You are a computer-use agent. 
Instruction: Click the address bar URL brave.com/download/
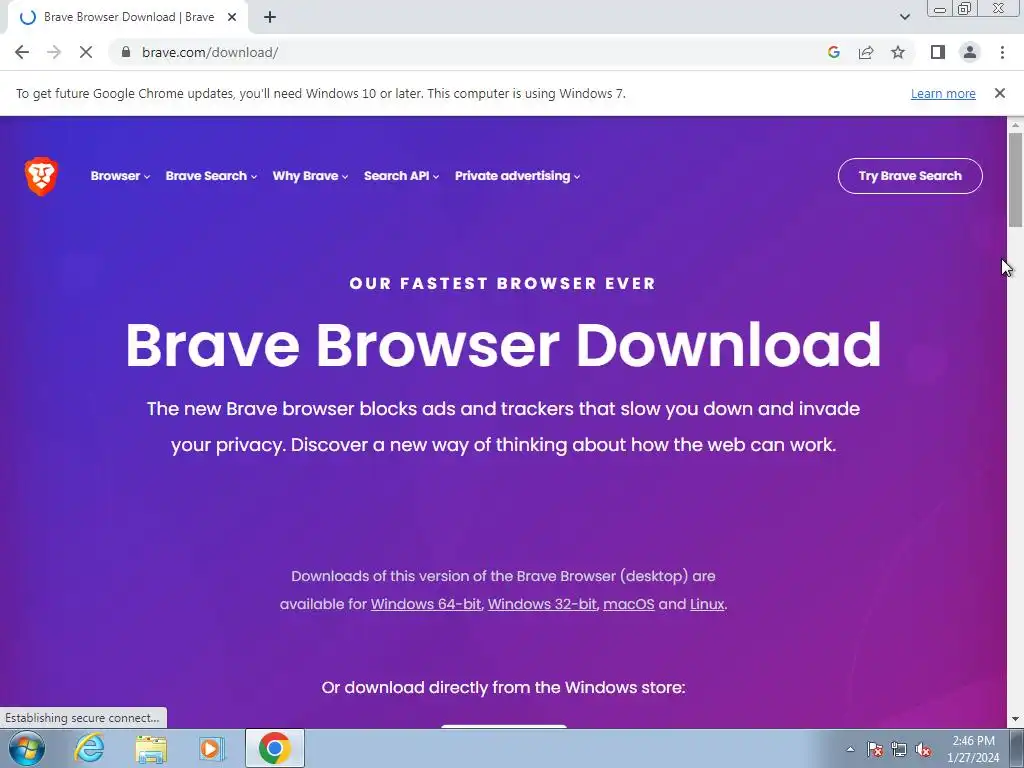click(210, 52)
